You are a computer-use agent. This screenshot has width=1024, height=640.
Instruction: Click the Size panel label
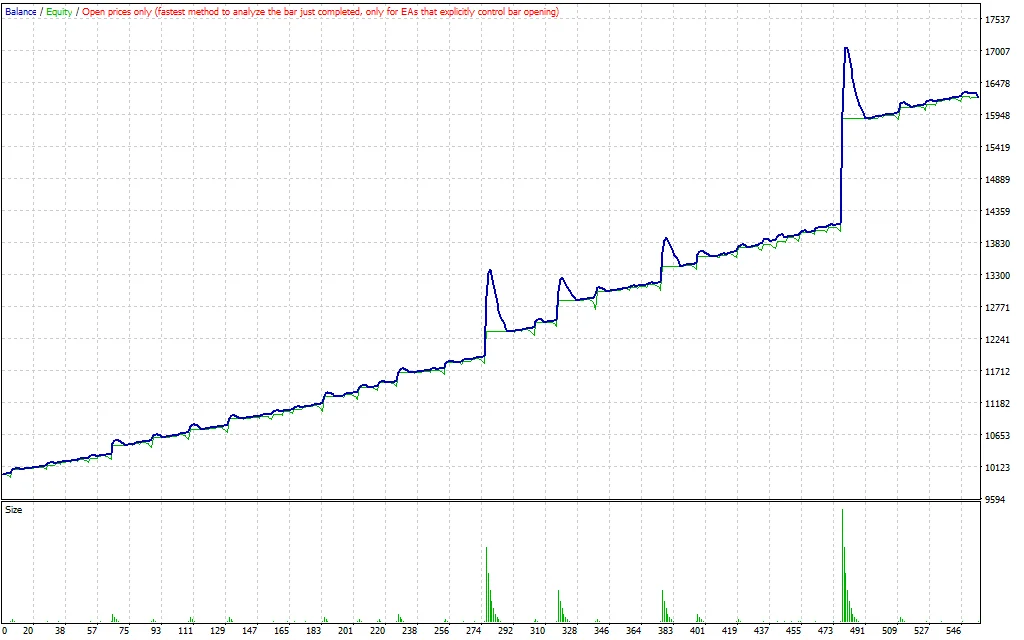tap(14, 511)
